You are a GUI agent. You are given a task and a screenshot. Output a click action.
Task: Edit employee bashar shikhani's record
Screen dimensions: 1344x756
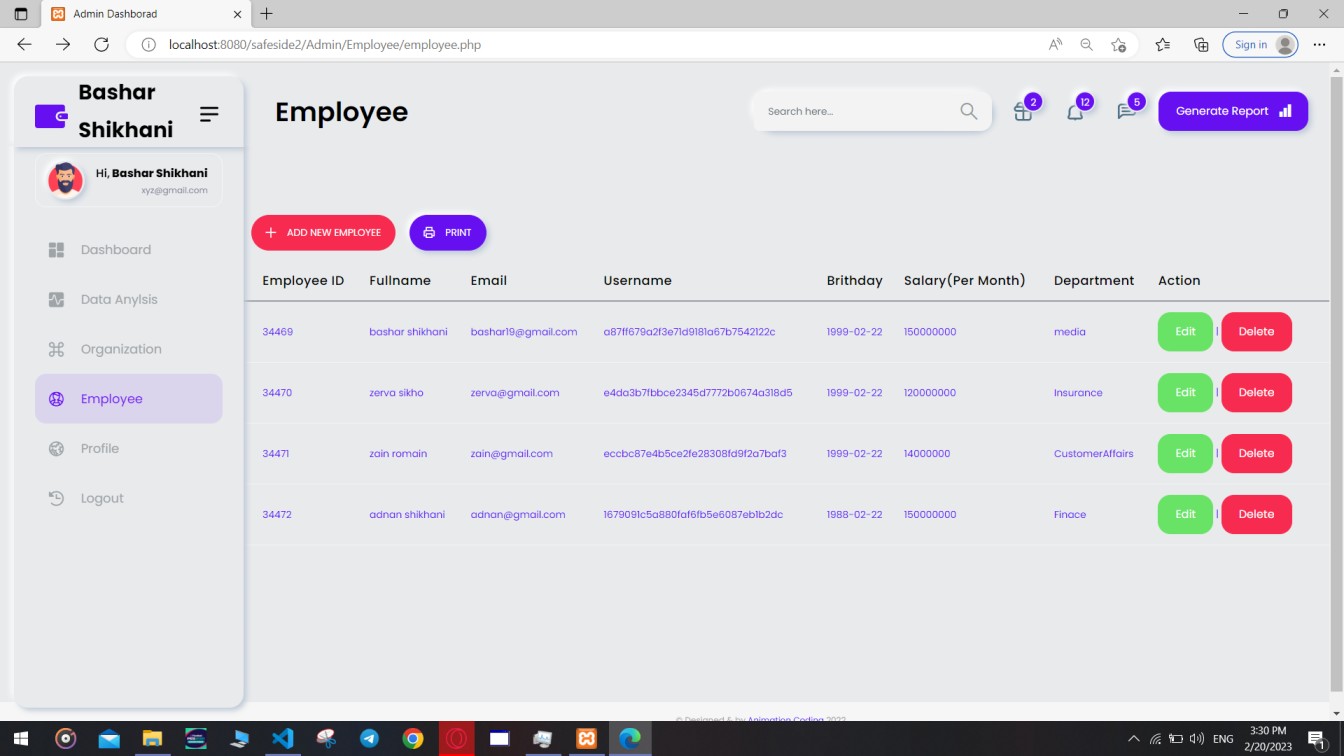point(1185,332)
